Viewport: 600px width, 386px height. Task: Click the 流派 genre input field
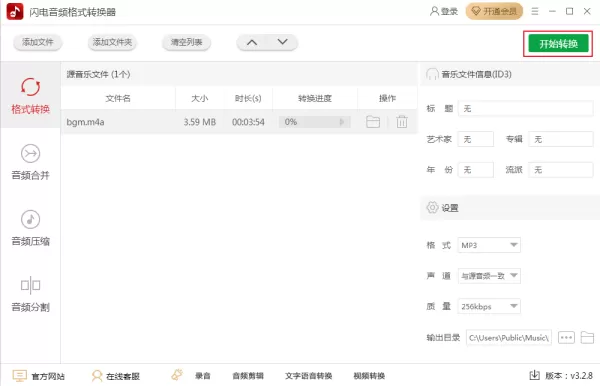tap(561, 170)
